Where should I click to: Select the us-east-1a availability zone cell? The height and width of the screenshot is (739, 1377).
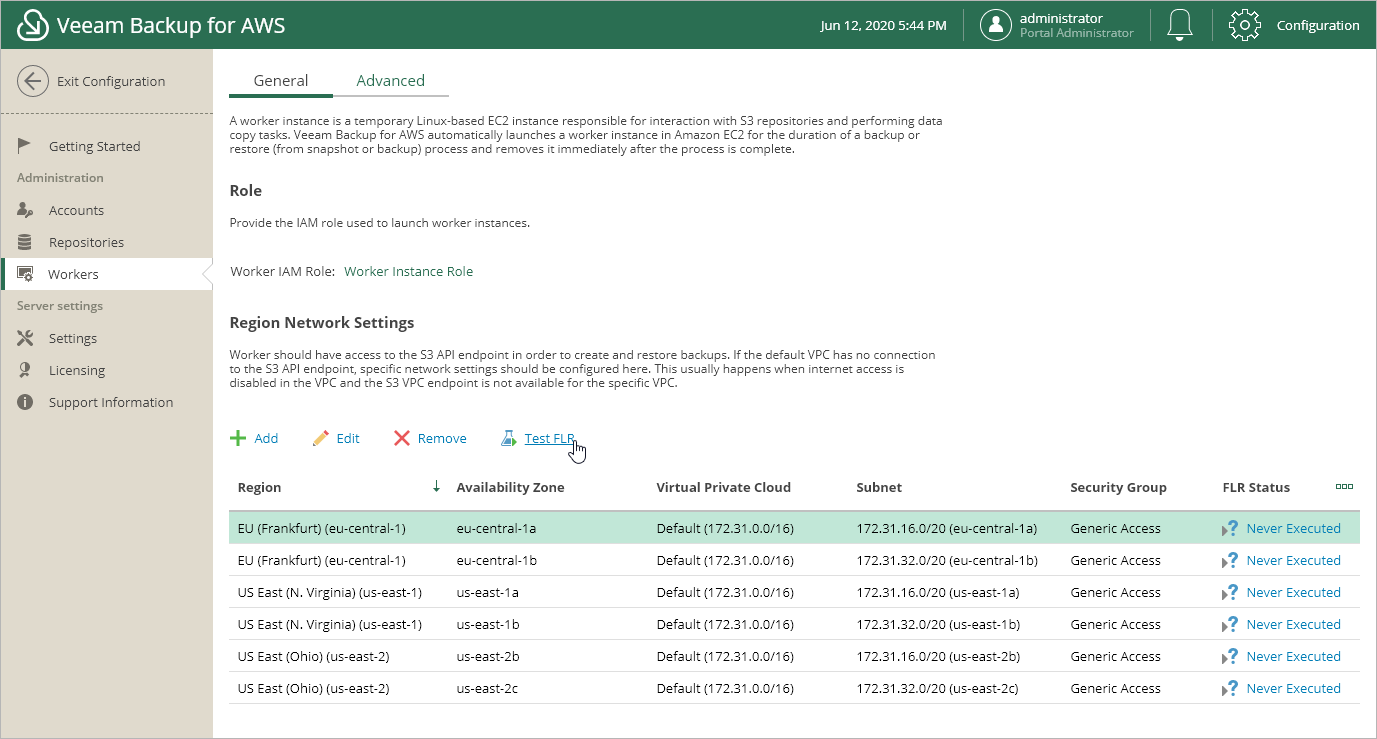(487, 592)
